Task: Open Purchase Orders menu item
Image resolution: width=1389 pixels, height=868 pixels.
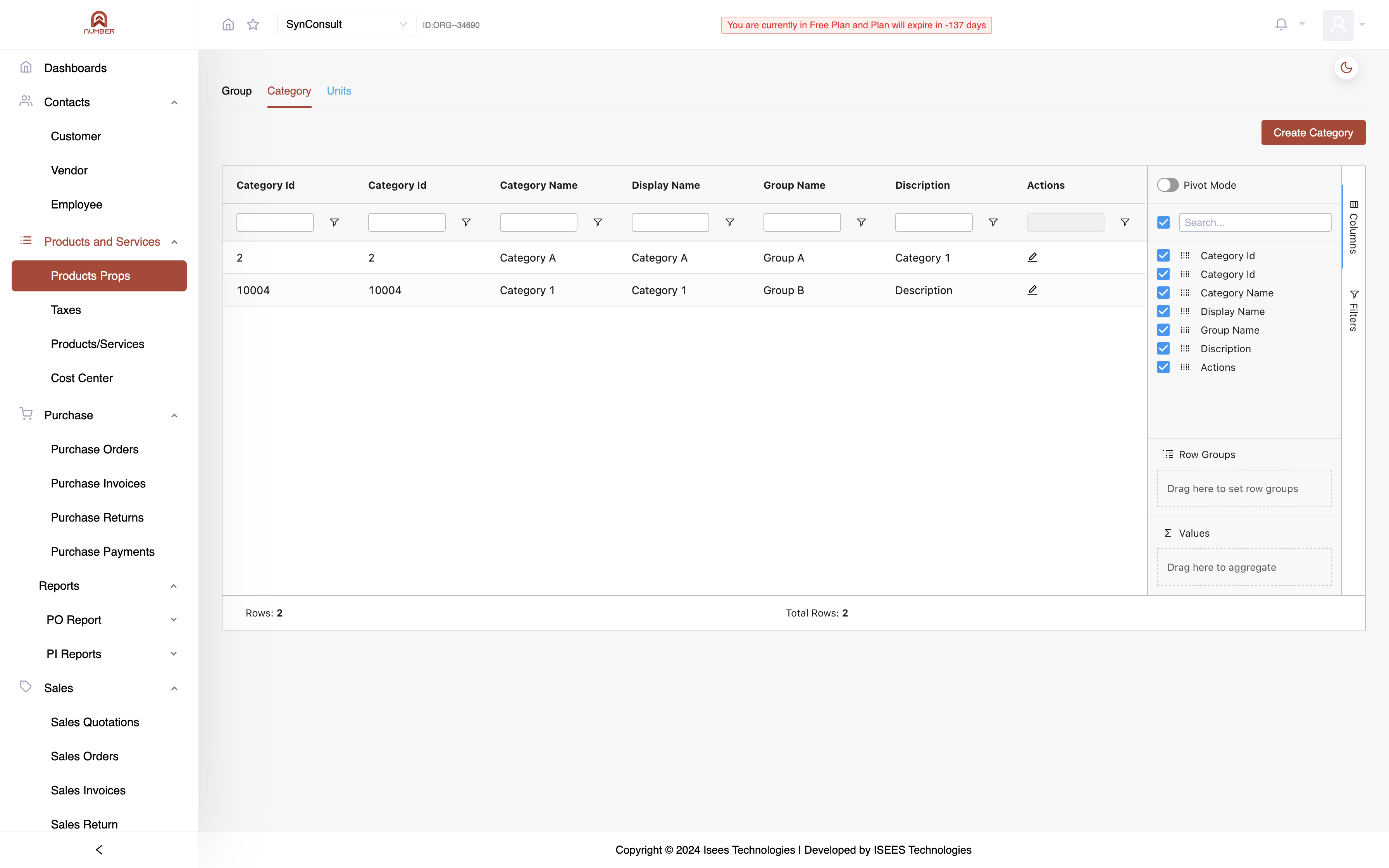Action: point(95,449)
